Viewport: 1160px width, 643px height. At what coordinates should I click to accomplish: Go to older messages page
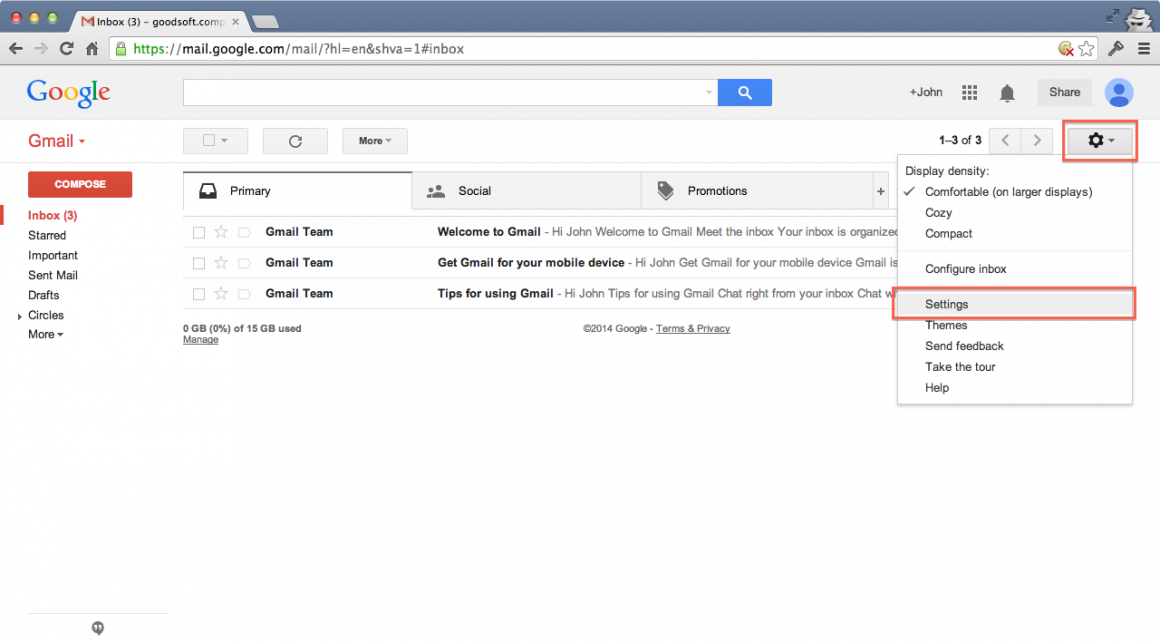tap(1036, 141)
